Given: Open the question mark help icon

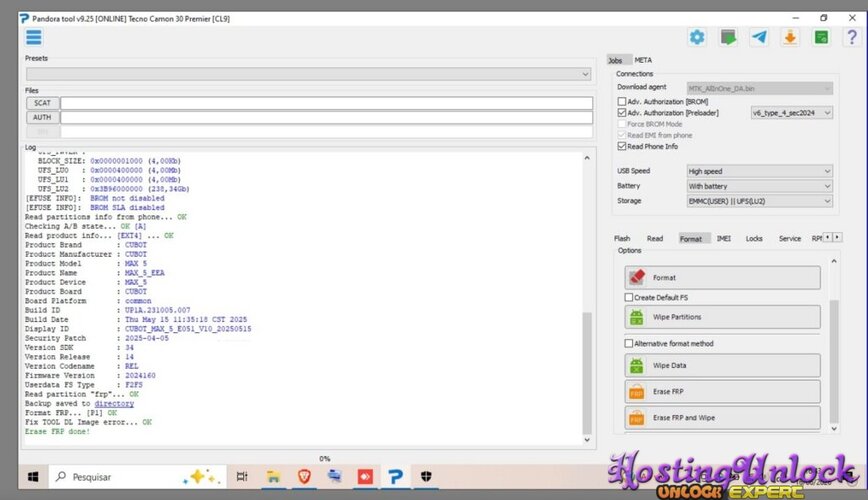Looking at the screenshot, I should (x=852, y=37).
